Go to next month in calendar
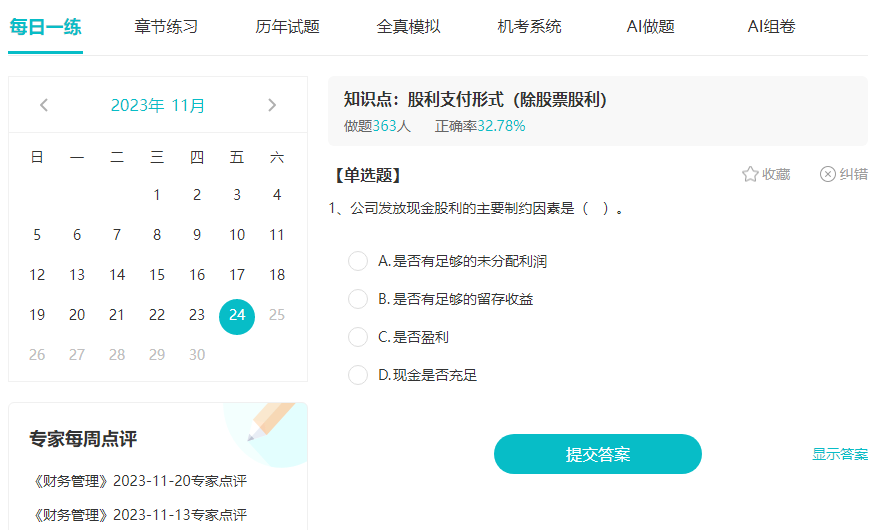The image size is (887, 530). [272, 105]
